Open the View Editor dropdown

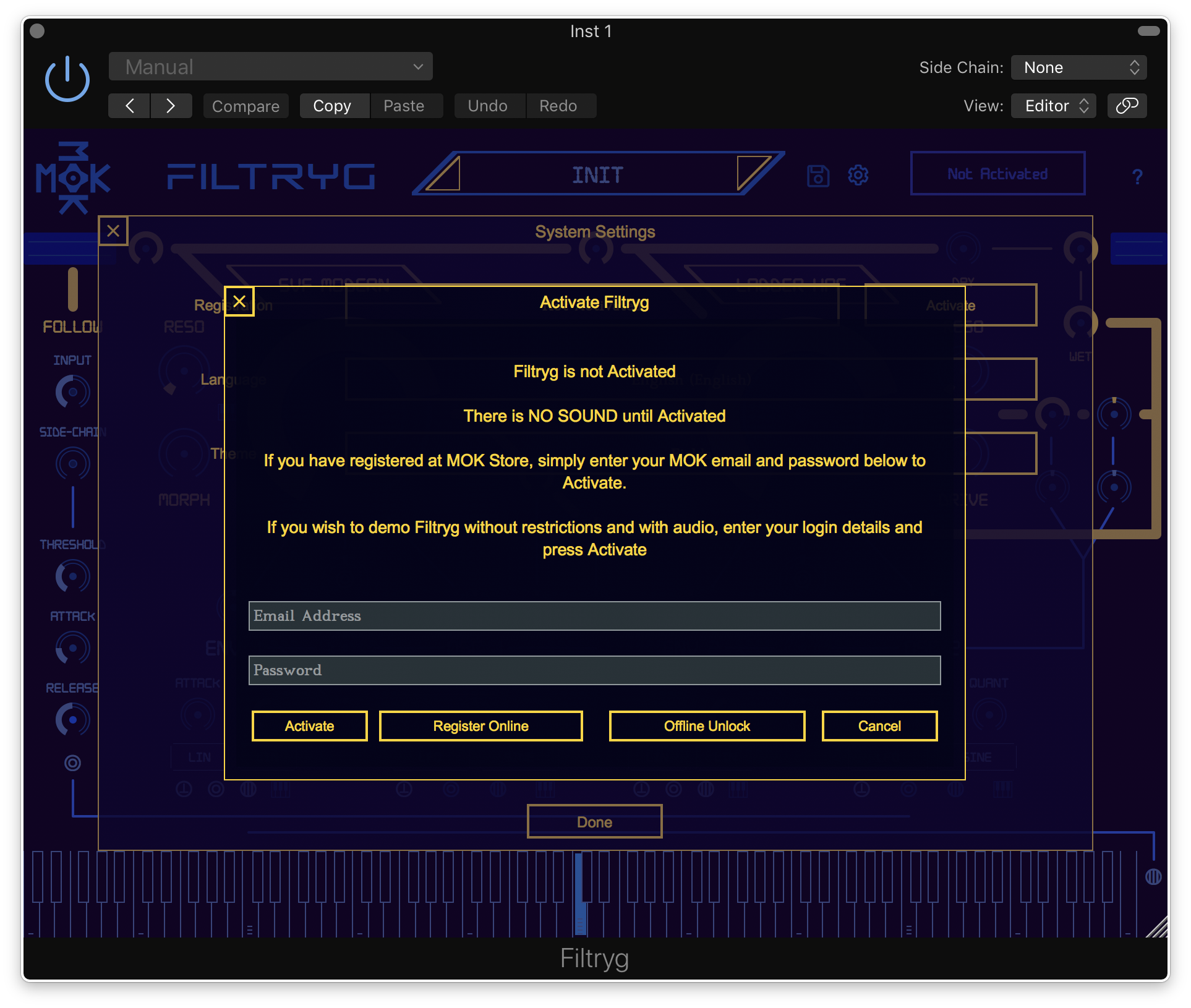point(1053,106)
